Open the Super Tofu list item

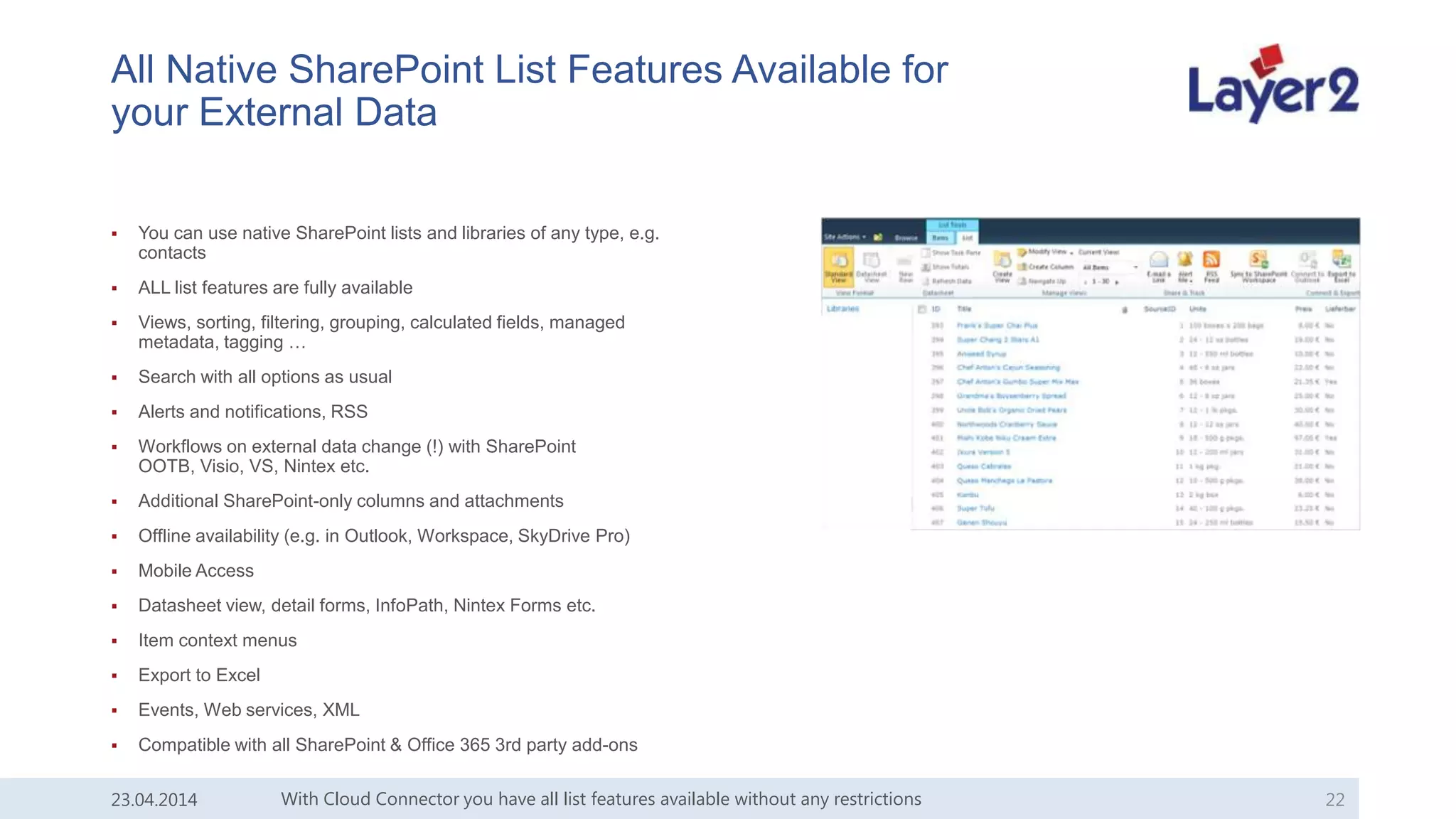click(975, 508)
